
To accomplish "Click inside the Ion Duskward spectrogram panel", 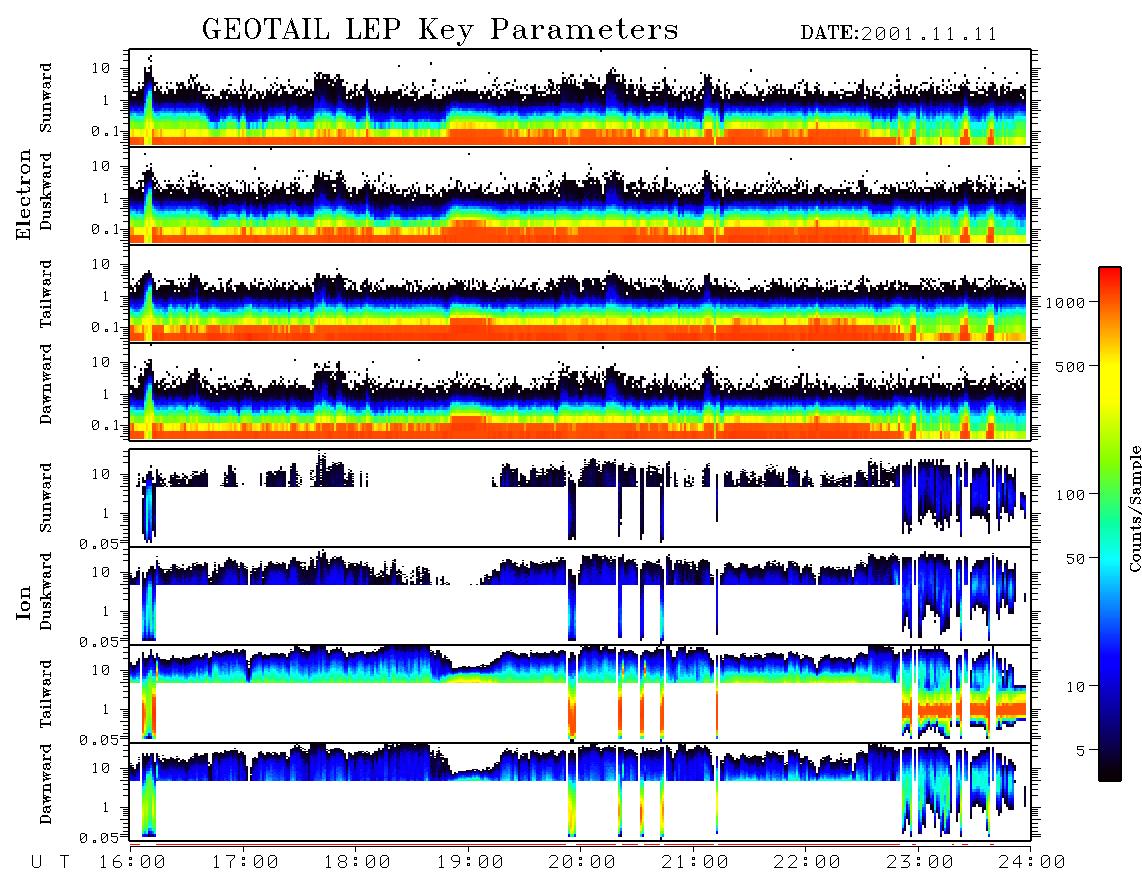I will (x=580, y=595).
